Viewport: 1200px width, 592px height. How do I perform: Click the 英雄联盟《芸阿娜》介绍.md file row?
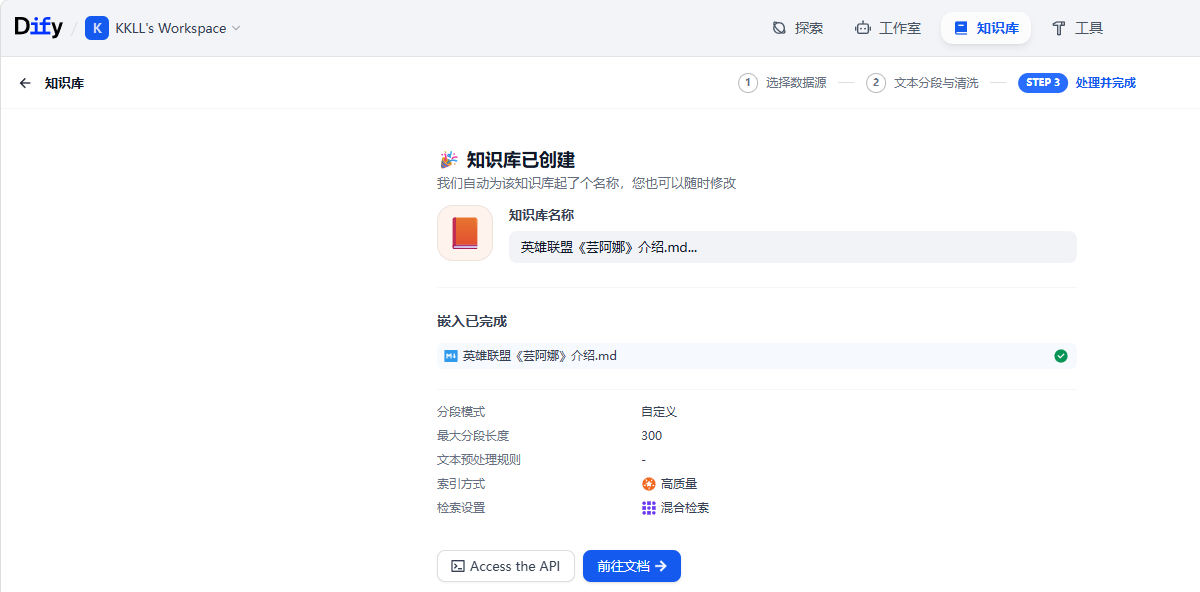point(756,356)
